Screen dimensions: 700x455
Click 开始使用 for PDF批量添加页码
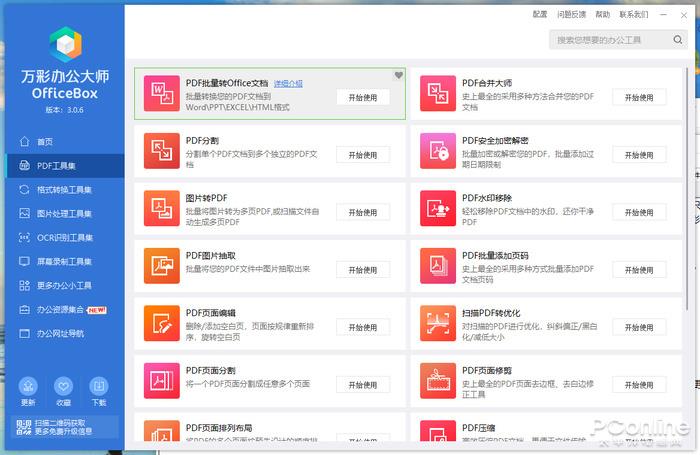click(639, 270)
